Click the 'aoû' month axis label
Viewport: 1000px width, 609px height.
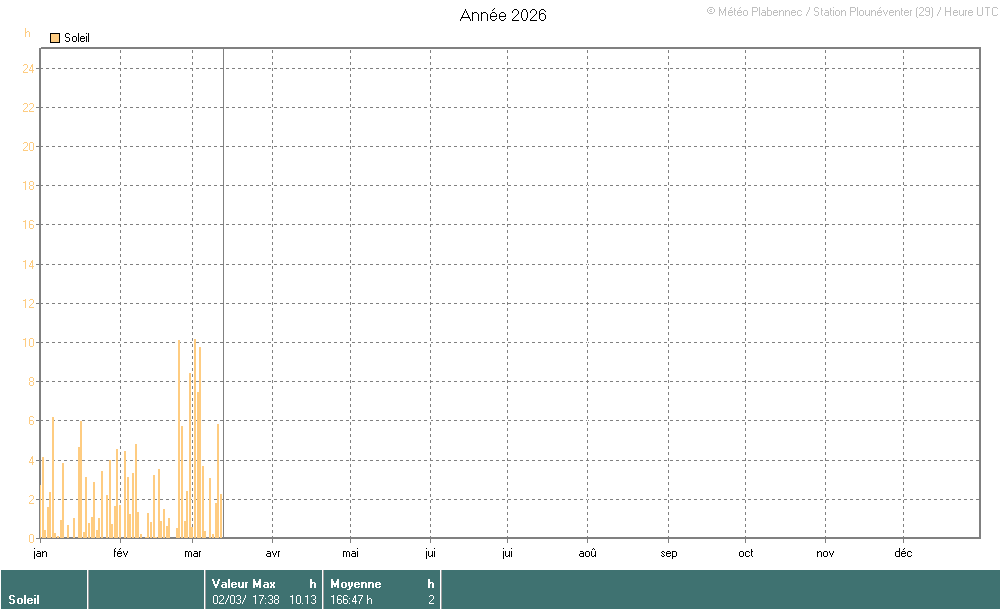click(588, 553)
